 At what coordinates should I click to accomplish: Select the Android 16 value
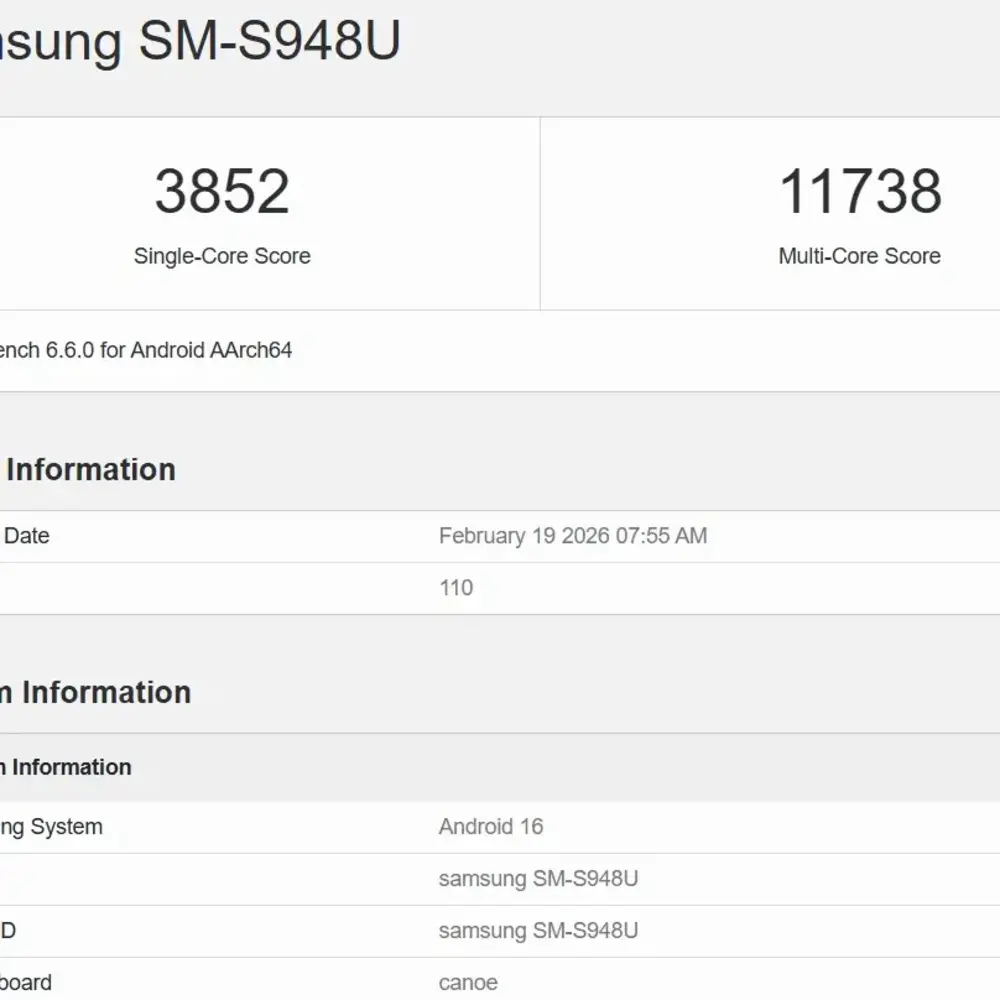(491, 827)
